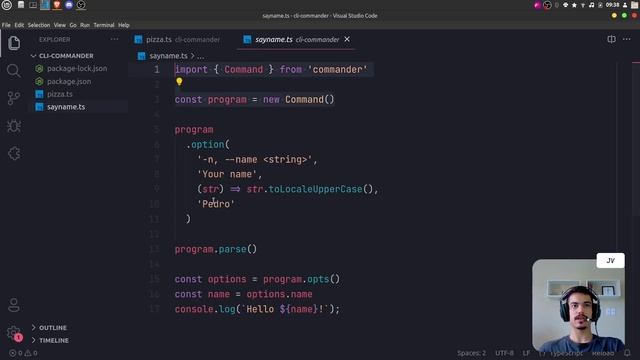
Task: Click the 'Pedro' default value string
Action: (x=216, y=204)
